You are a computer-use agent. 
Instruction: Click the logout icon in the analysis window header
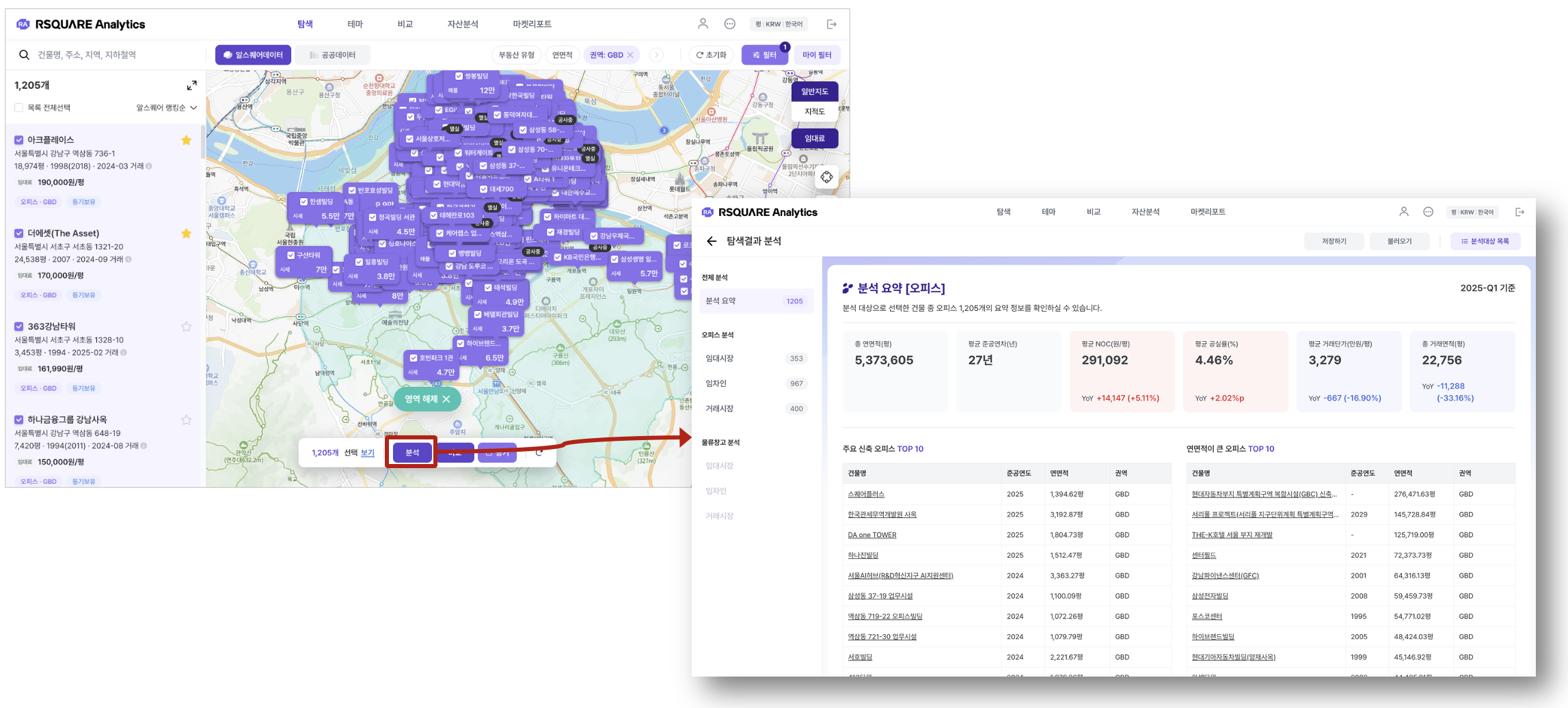click(x=1519, y=213)
